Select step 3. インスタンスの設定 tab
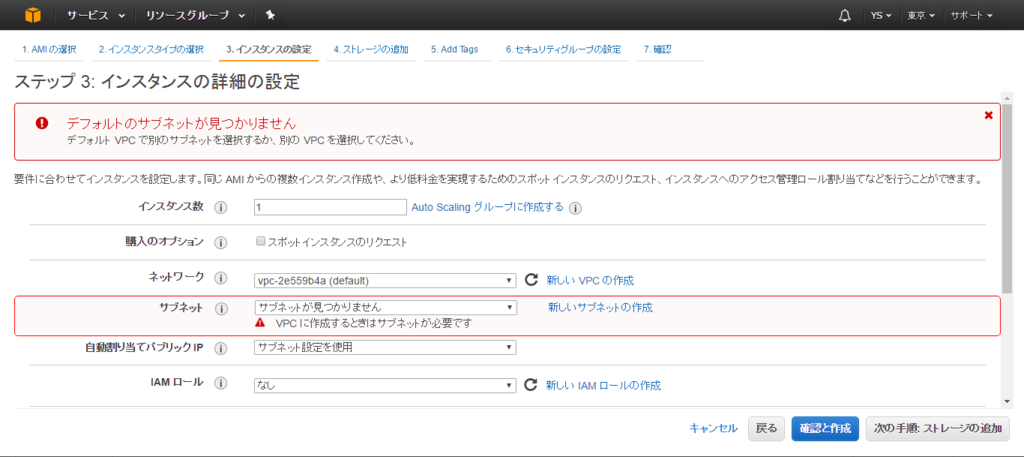 pos(268,50)
